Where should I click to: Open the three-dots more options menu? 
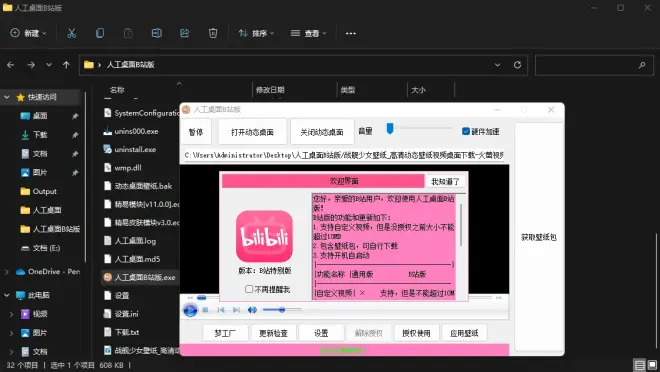(x=351, y=33)
